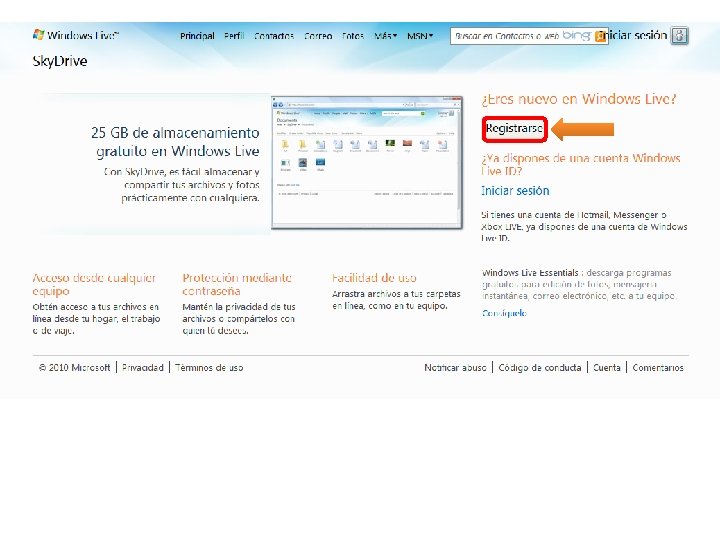Image resolution: width=720 pixels, height=540 pixels.
Task: Click the '¿Eres nuevo en Windows Live?' heading
Action: point(579,99)
